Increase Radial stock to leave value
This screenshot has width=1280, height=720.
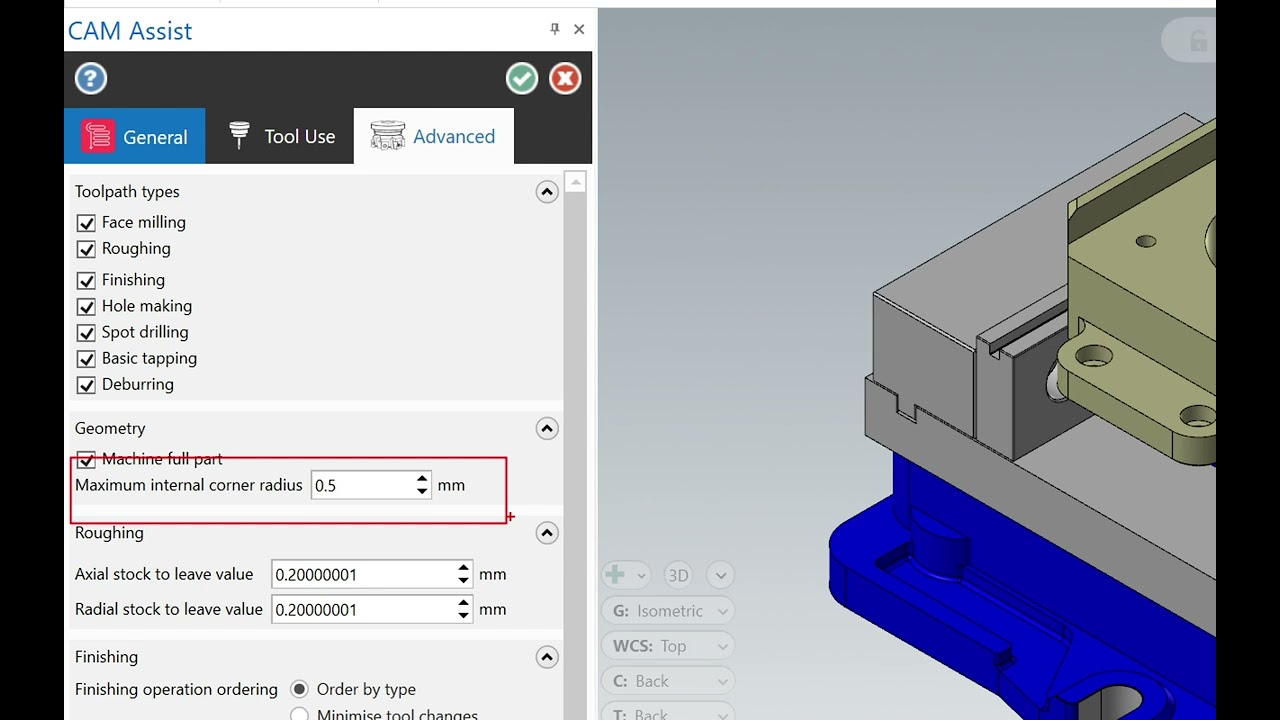pos(463,603)
